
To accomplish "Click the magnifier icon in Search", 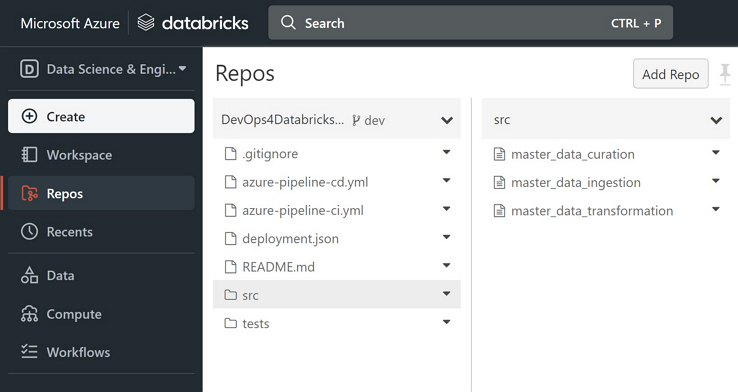I will [x=288, y=23].
